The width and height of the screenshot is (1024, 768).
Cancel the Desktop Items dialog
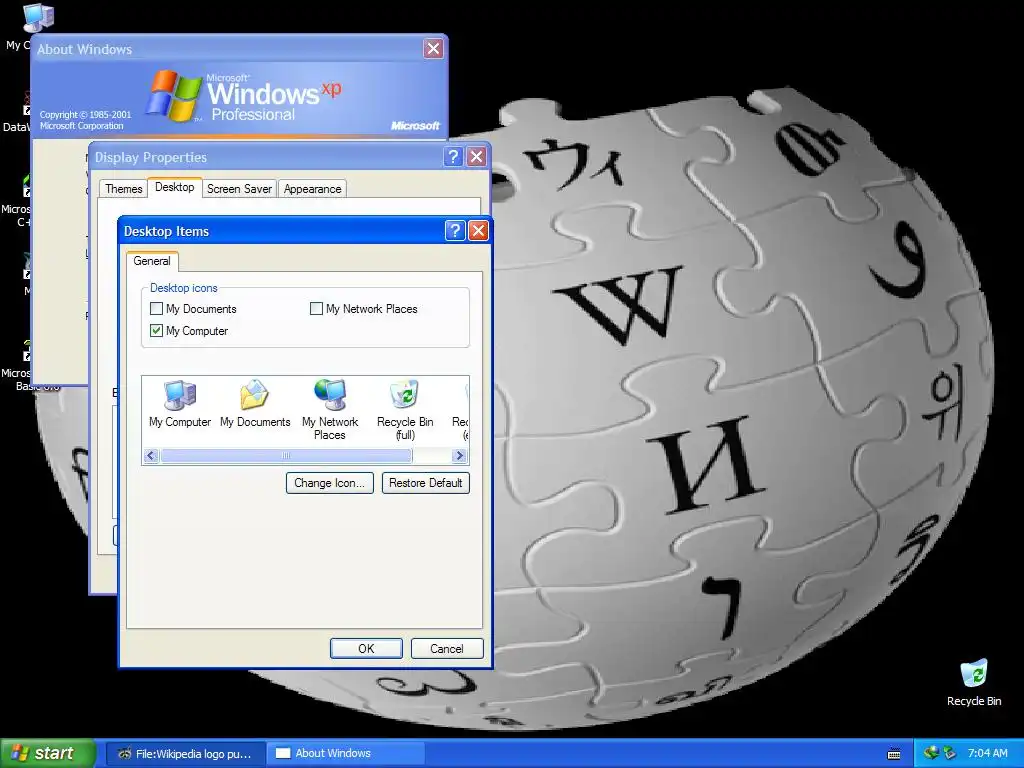[447, 648]
